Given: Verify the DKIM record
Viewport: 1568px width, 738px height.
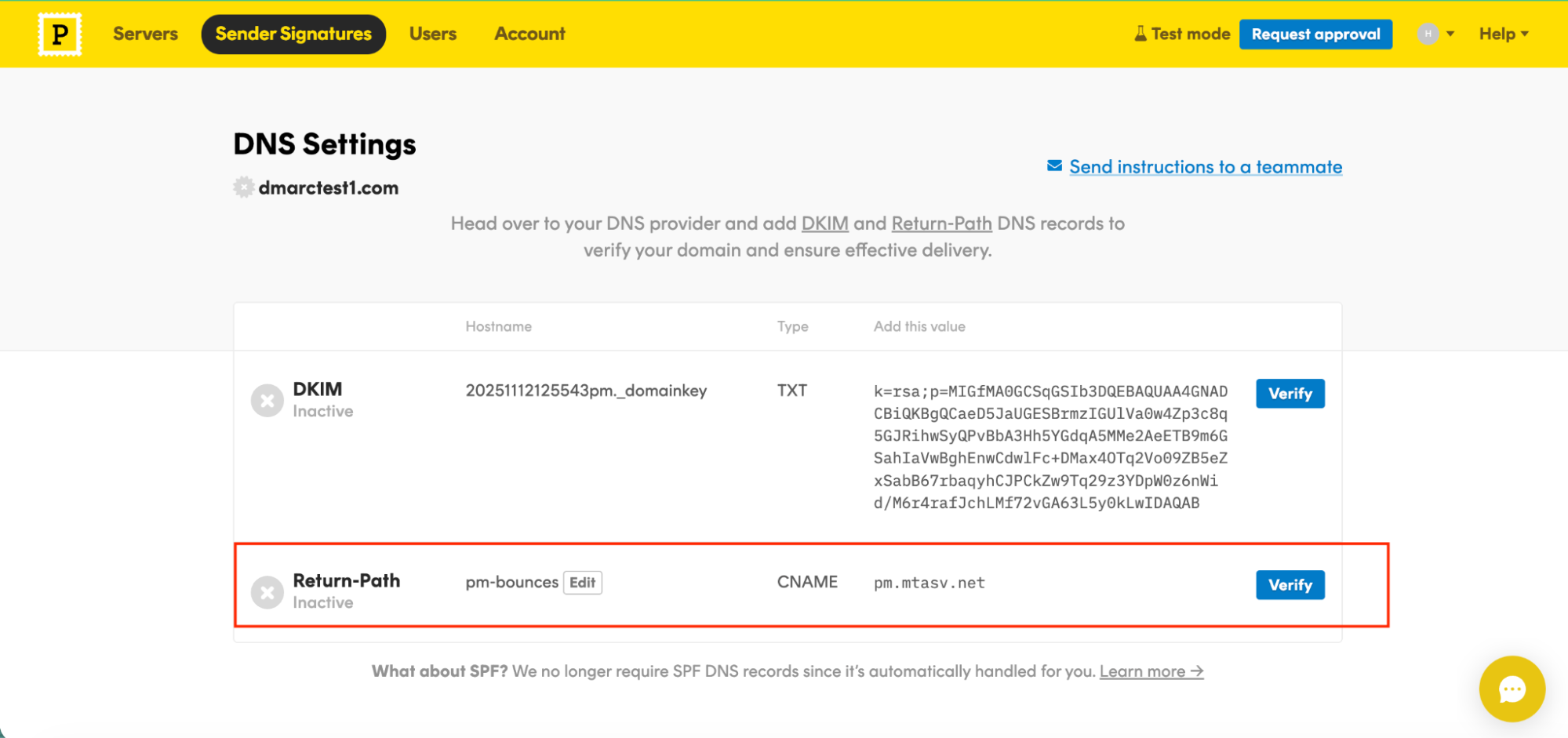Looking at the screenshot, I should pyautogui.click(x=1290, y=394).
